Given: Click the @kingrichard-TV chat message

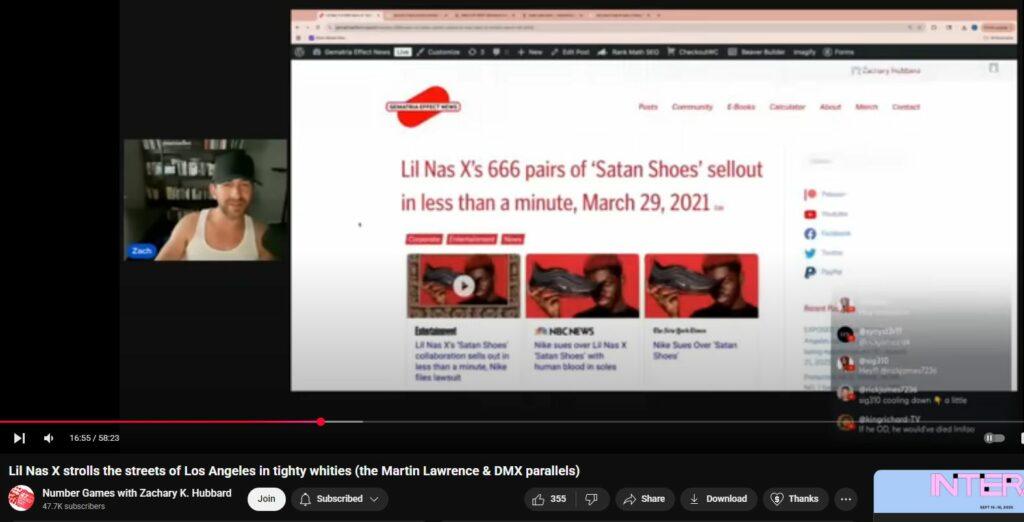Looking at the screenshot, I should 906,424.
